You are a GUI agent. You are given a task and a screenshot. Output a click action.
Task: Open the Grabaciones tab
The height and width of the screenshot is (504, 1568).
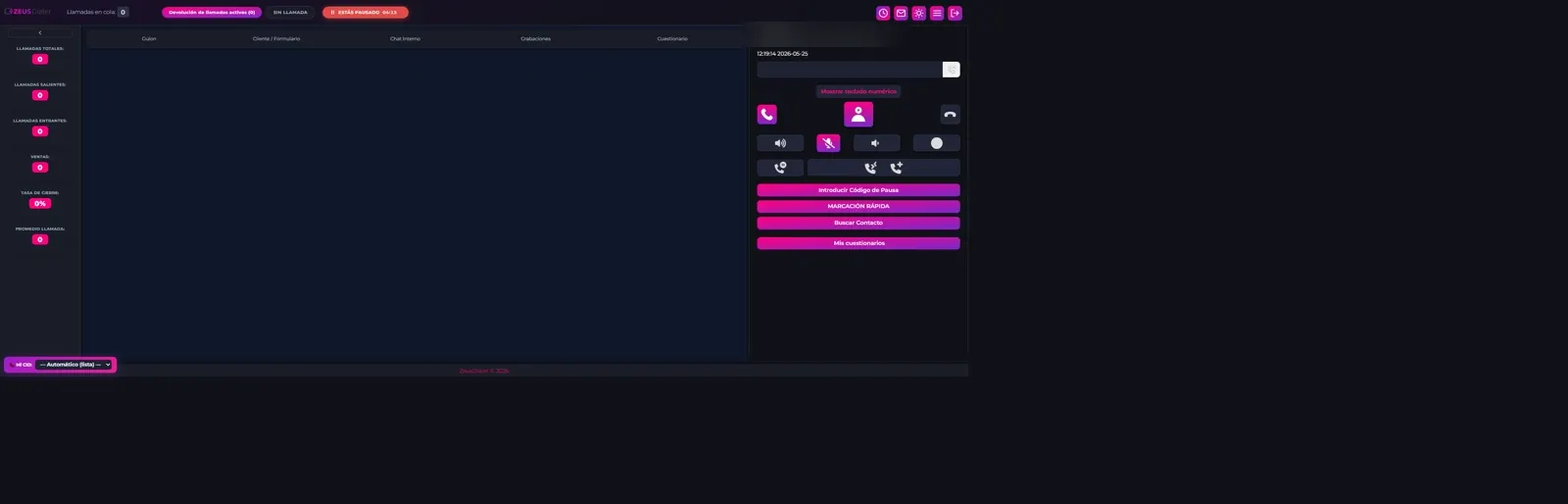(x=536, y=39)
